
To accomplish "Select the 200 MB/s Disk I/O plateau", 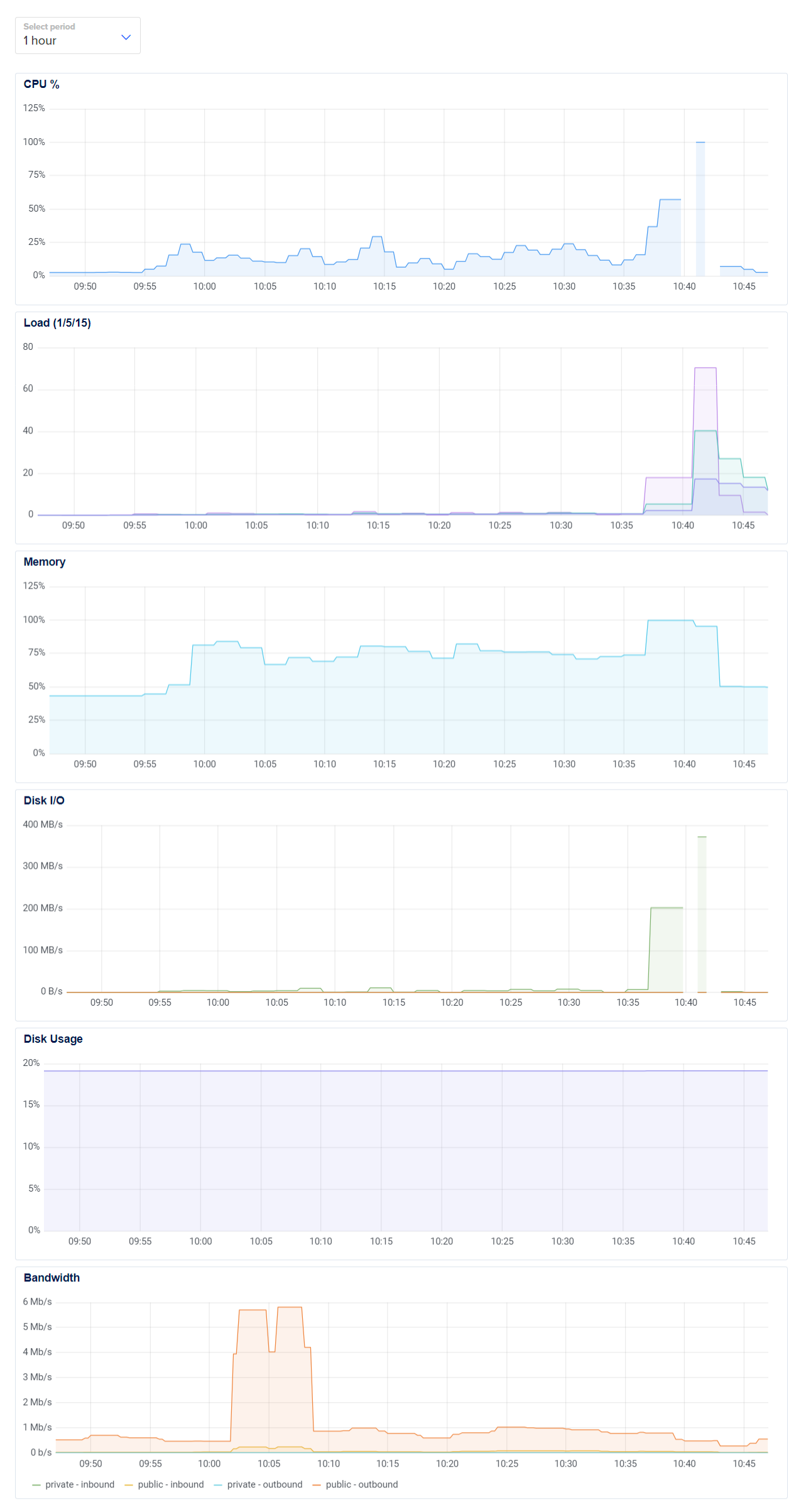I will pyautogui.click(x=666, y=908).
